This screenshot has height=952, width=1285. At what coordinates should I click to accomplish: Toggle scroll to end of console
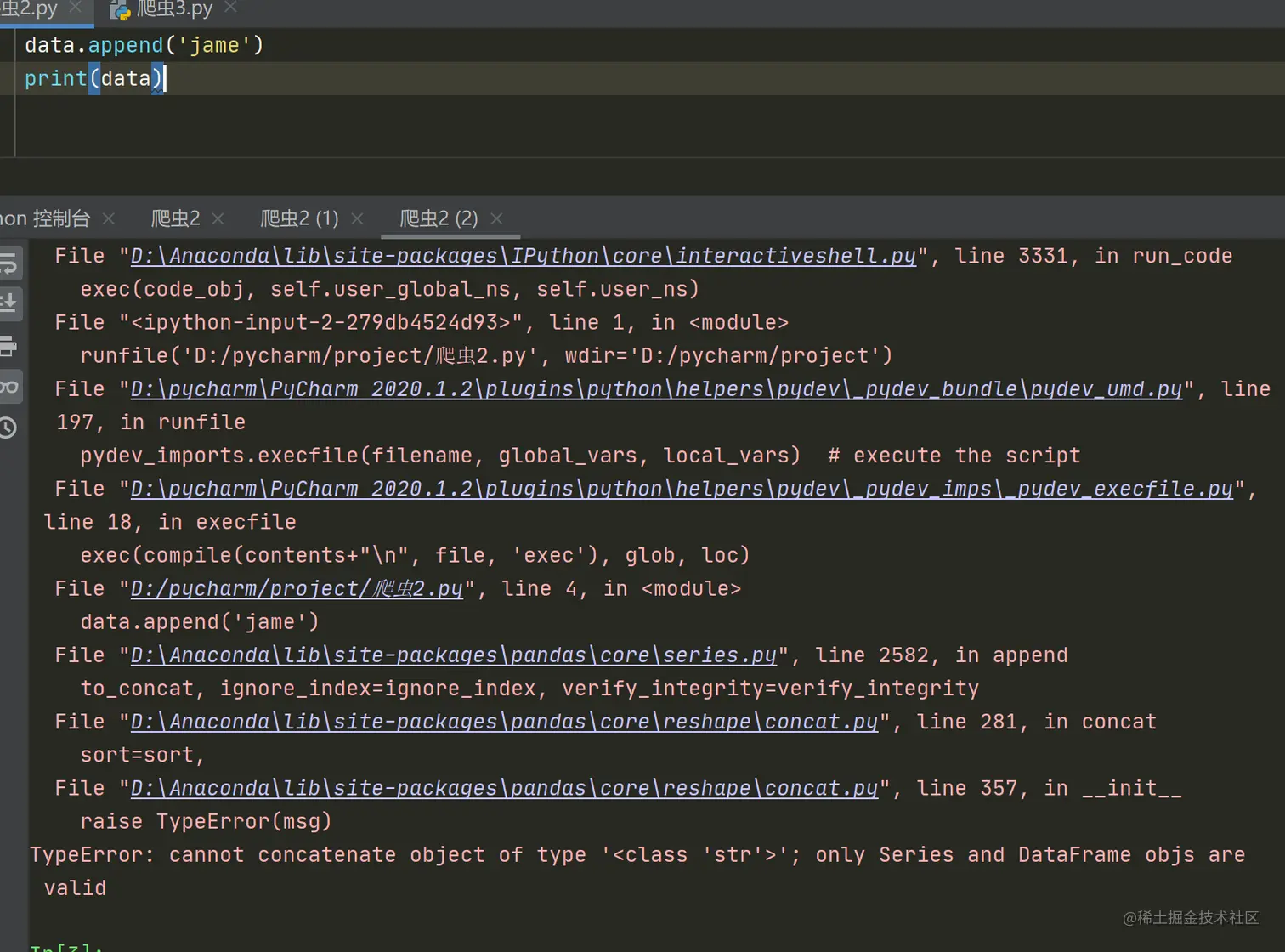[8, 303]
